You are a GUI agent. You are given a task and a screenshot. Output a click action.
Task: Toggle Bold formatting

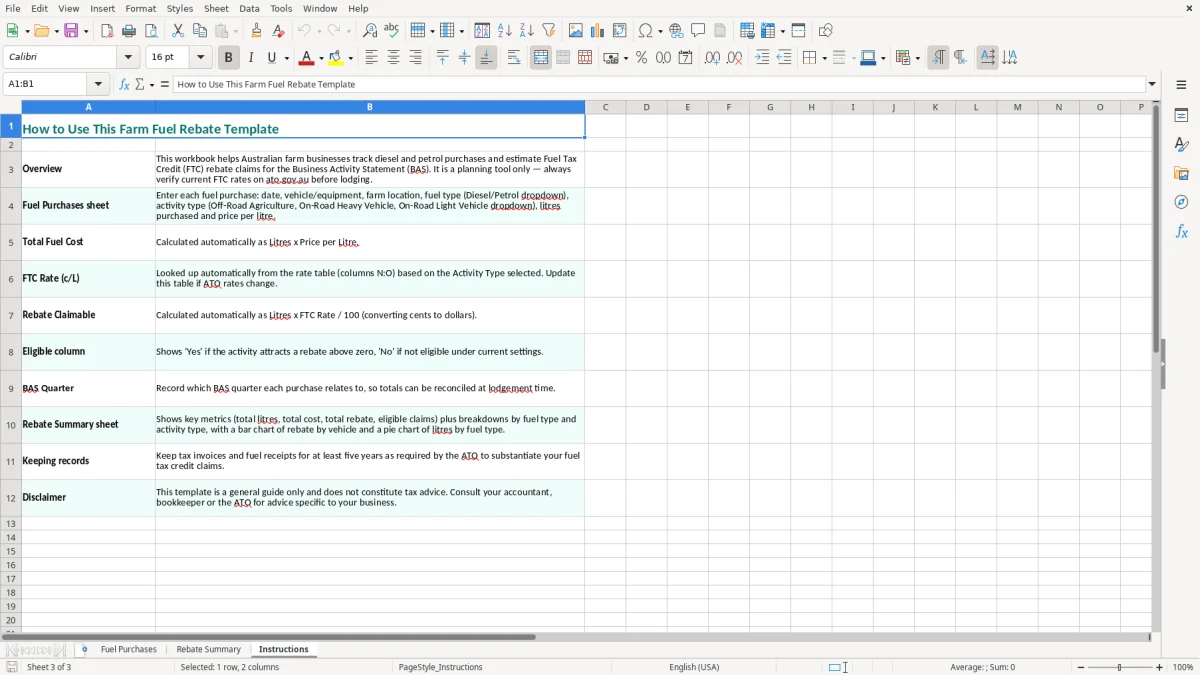[228, 58]
